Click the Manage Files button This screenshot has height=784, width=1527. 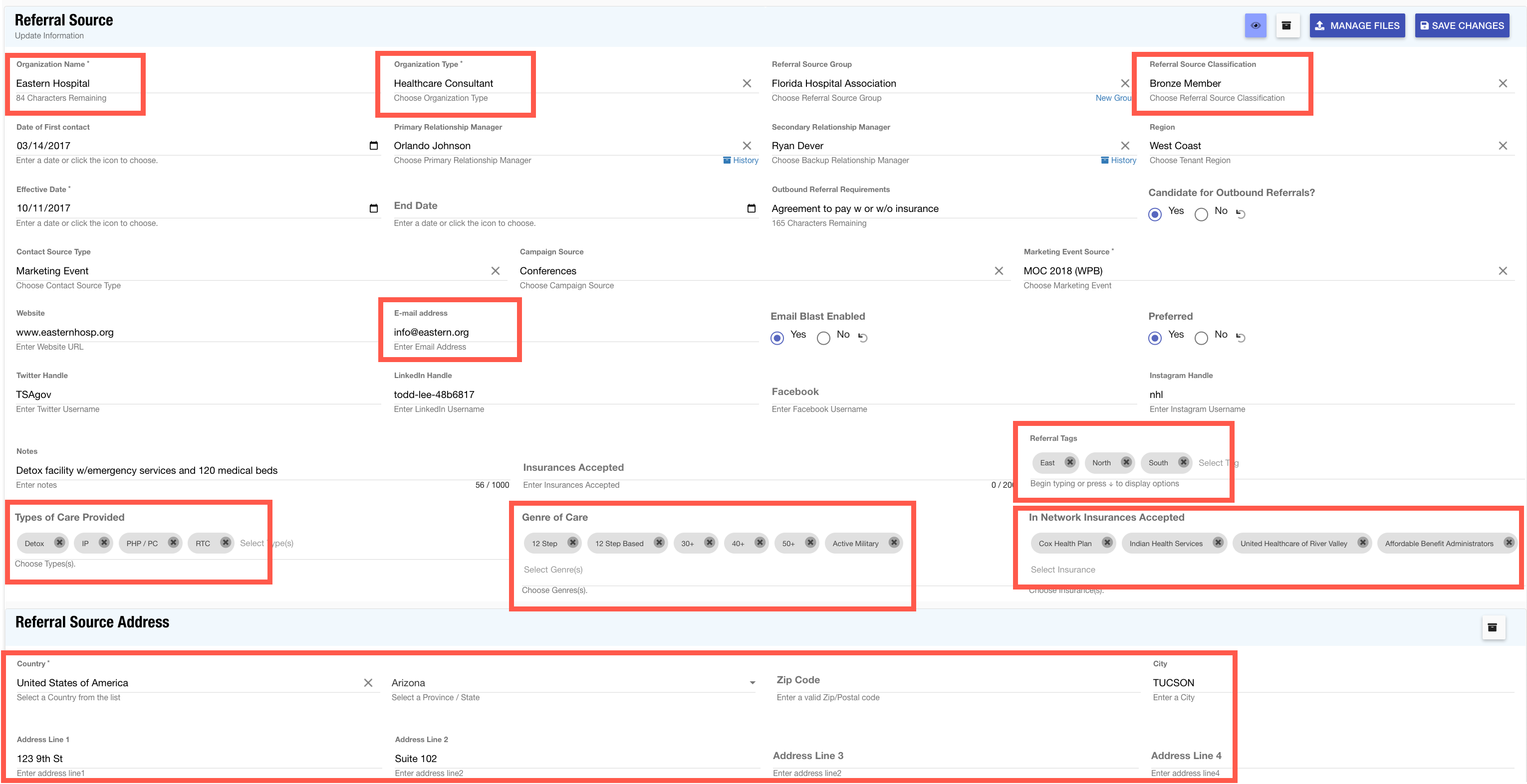click(1357, 25)
